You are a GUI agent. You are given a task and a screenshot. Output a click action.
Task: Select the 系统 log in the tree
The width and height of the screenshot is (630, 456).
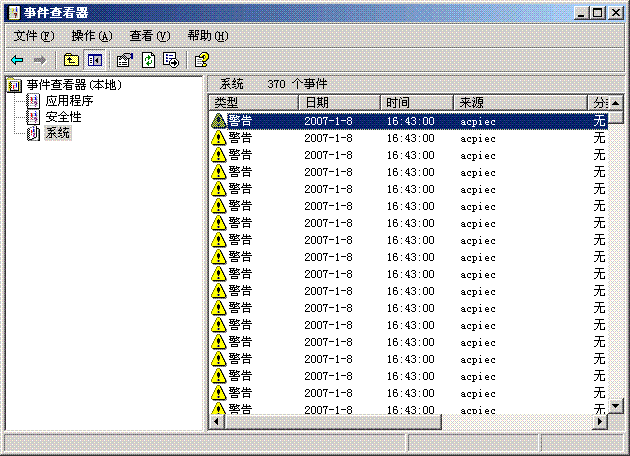pyautogui.click(x=58, y=133)
